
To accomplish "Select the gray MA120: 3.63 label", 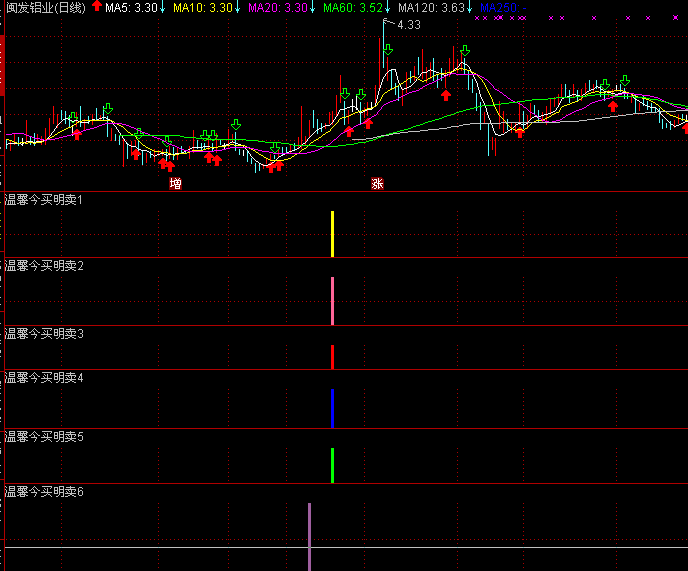I will (x=431, y=8).
